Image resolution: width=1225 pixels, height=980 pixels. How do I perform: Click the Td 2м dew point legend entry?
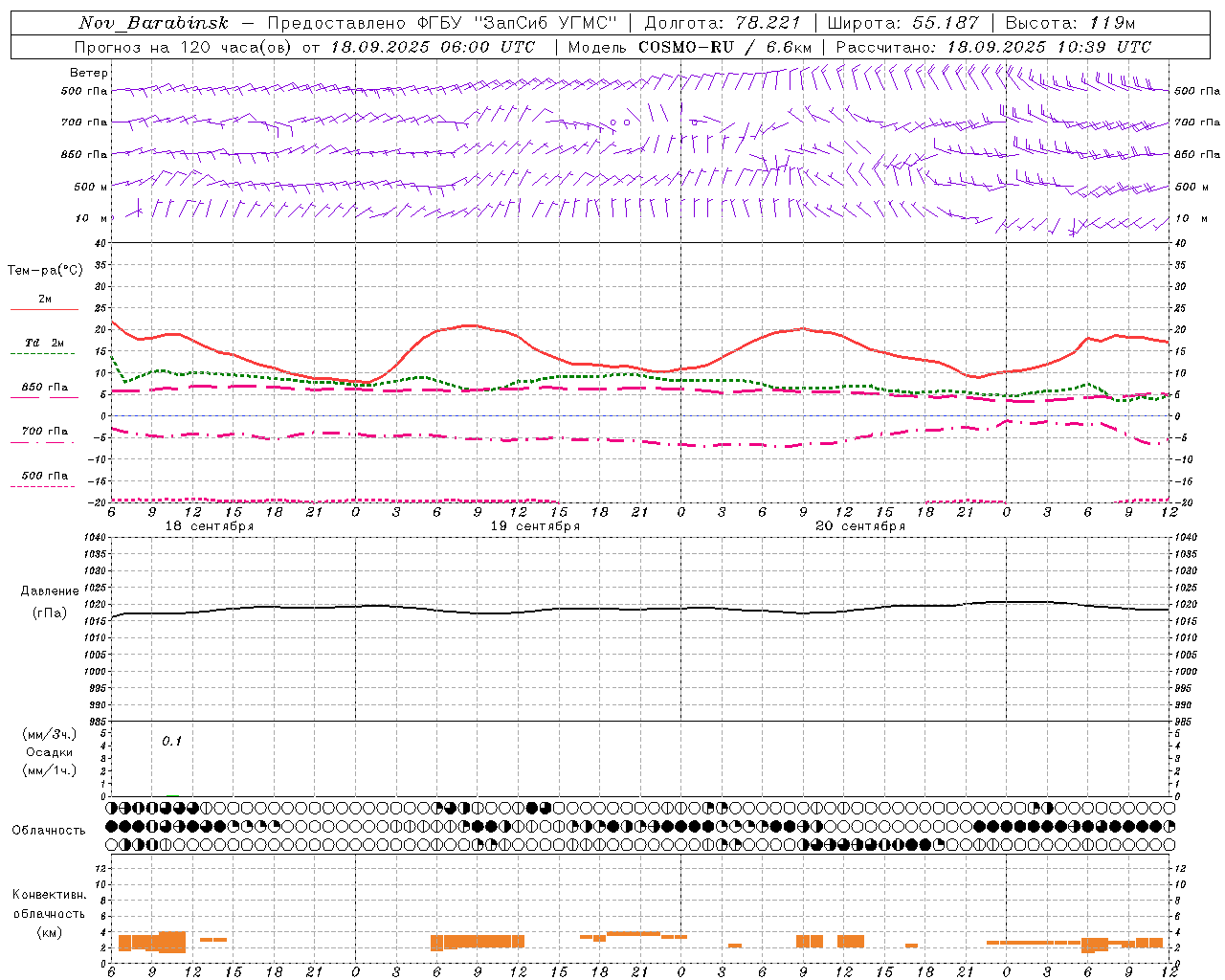tap(45, 343)
